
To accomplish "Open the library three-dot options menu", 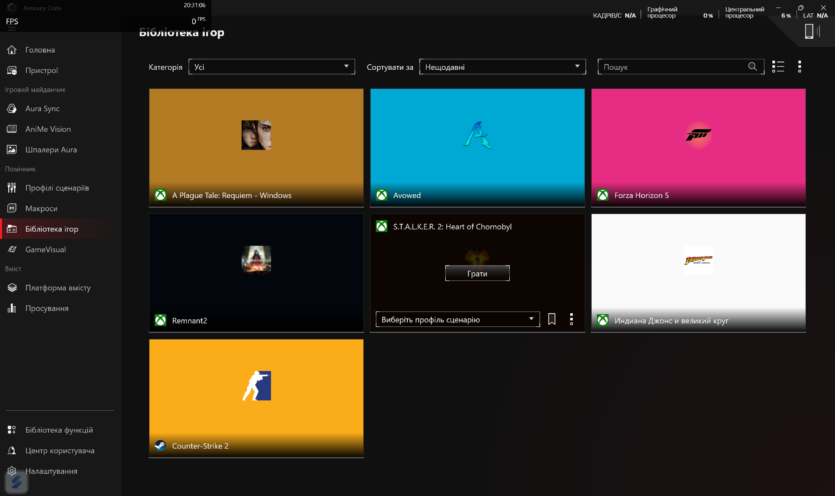I will tap(799, 67).
